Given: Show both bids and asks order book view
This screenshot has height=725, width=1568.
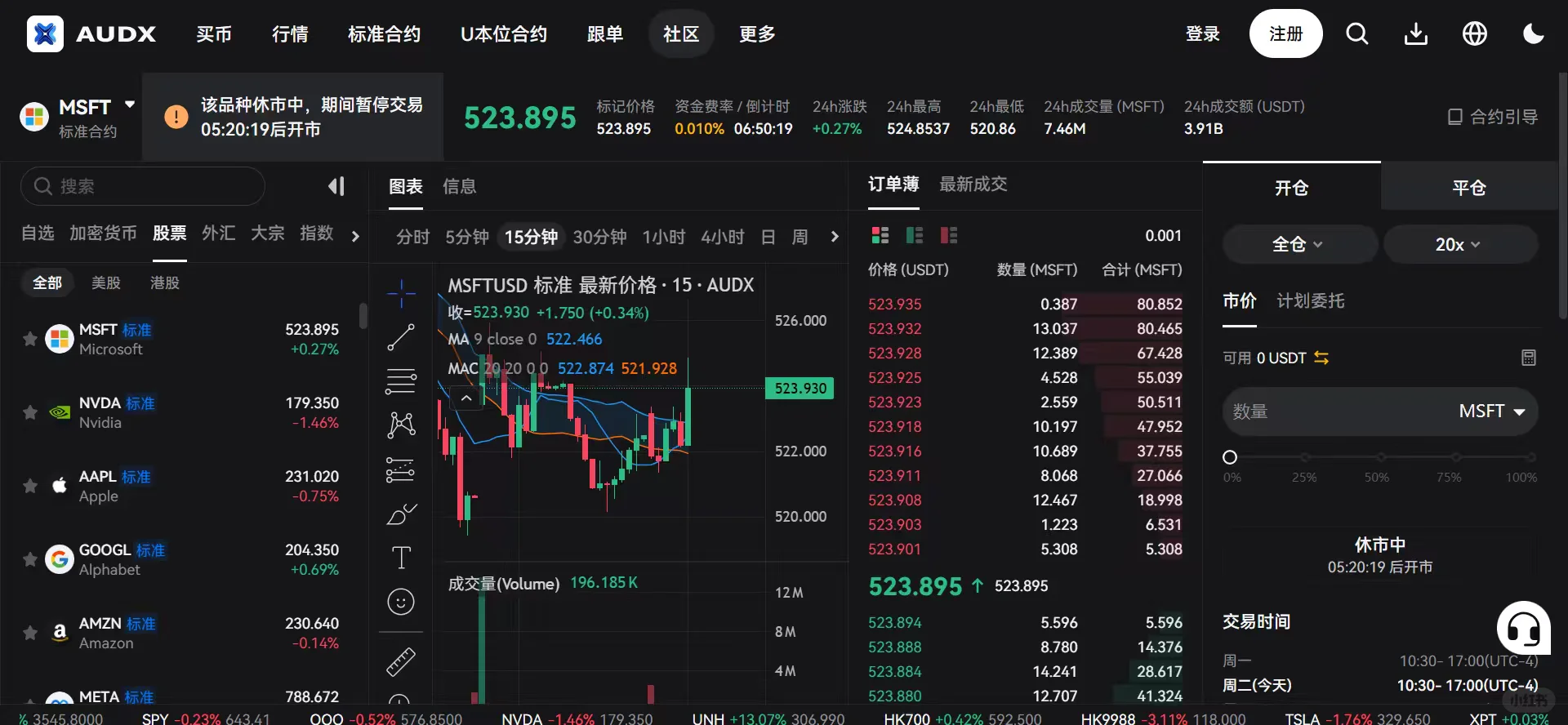Looking at the screenshot, I should 880,235.
